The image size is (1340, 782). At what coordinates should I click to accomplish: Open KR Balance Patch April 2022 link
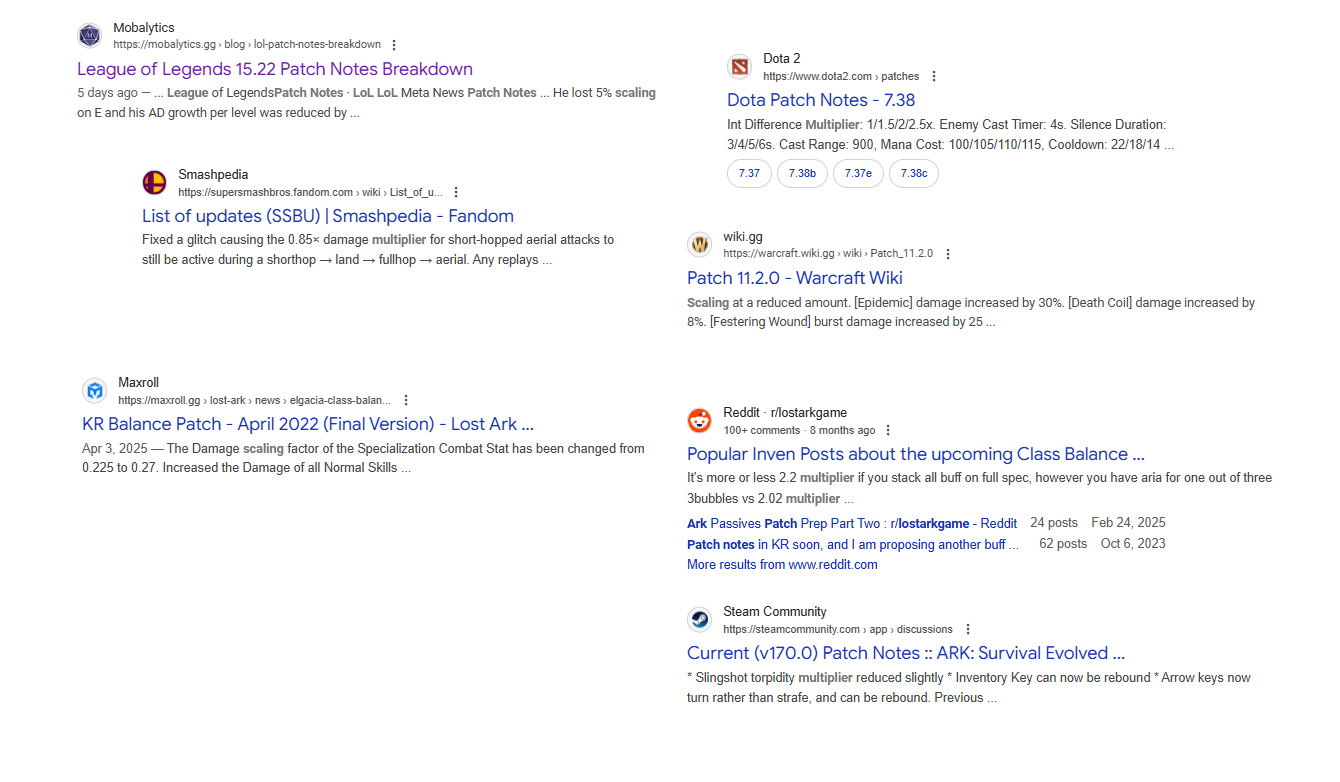[x=308, y=424]
